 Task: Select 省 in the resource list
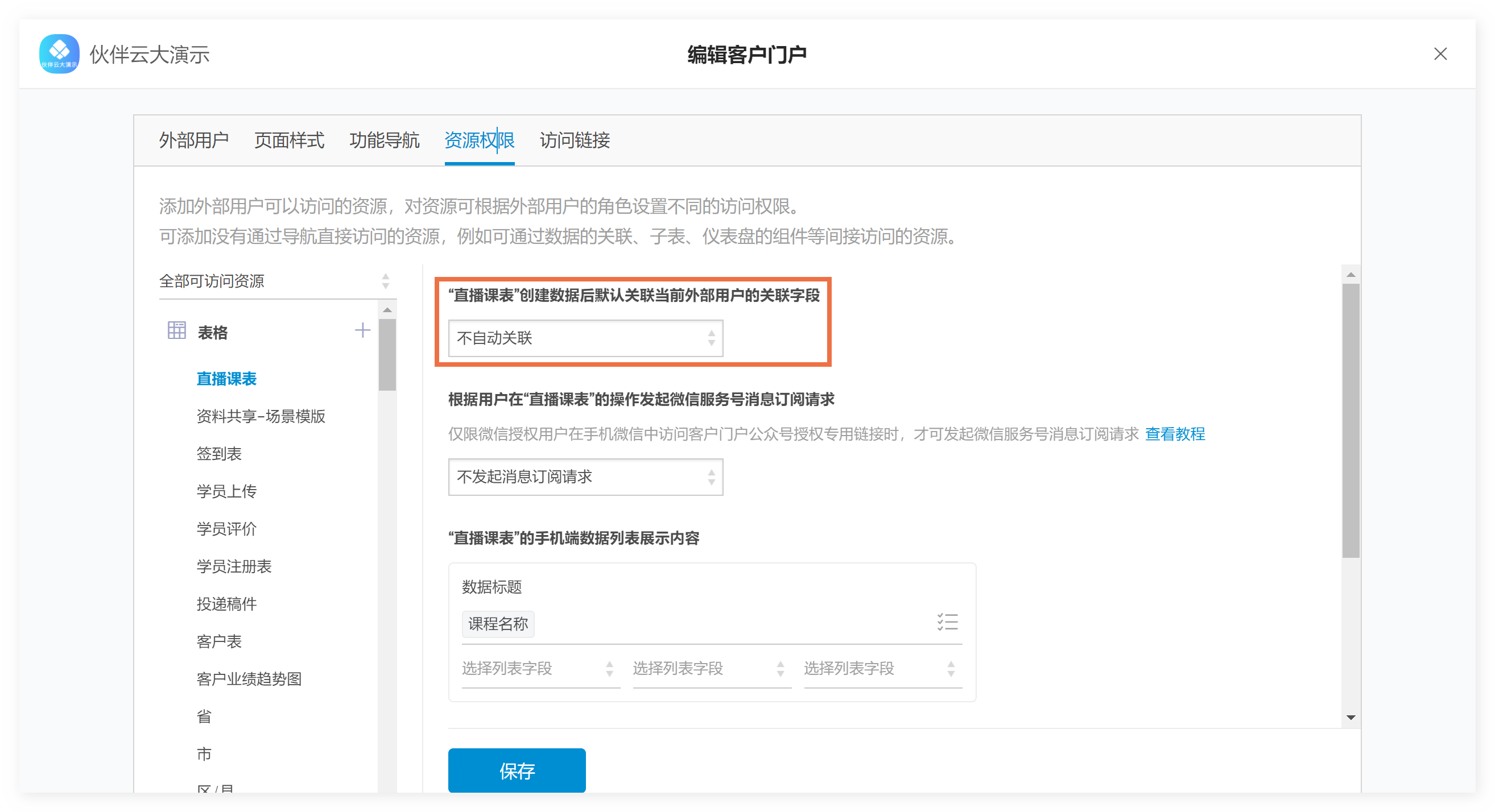pyautogui.click(x=204, y=717)
